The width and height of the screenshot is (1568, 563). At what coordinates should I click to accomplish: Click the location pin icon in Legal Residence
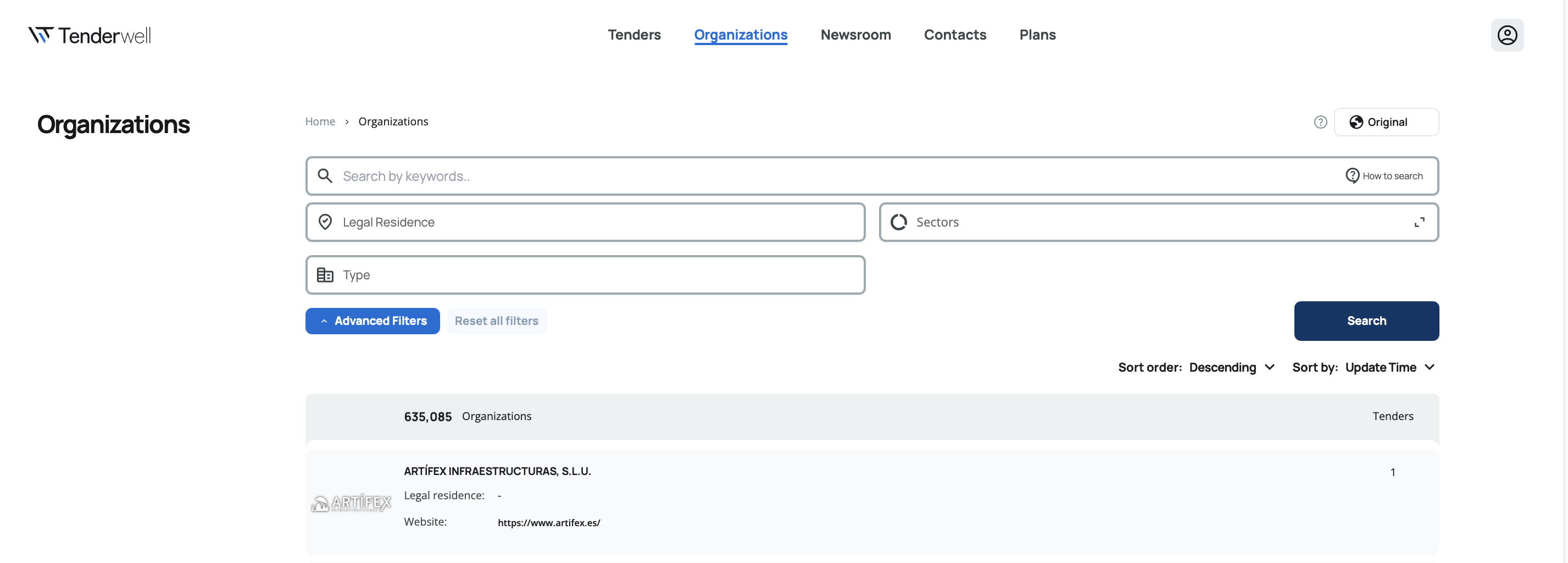pos(325,223)
